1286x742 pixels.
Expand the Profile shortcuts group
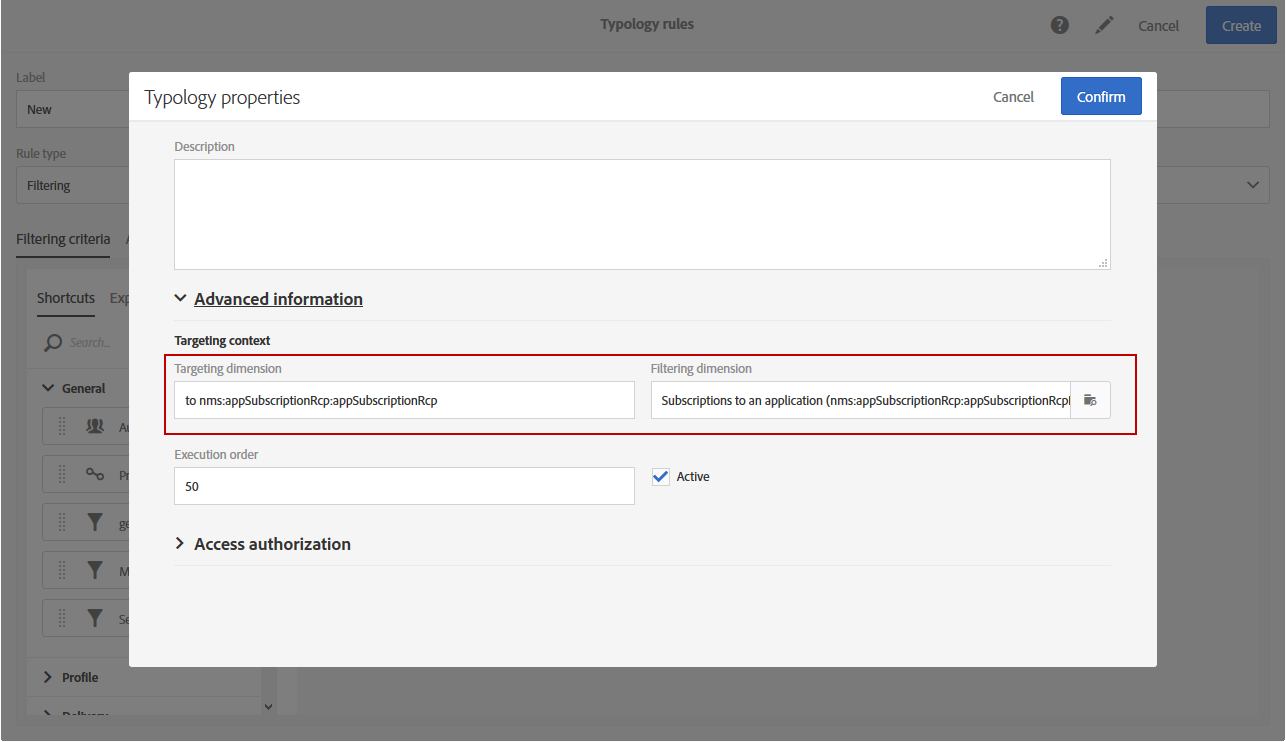(47, 677)
